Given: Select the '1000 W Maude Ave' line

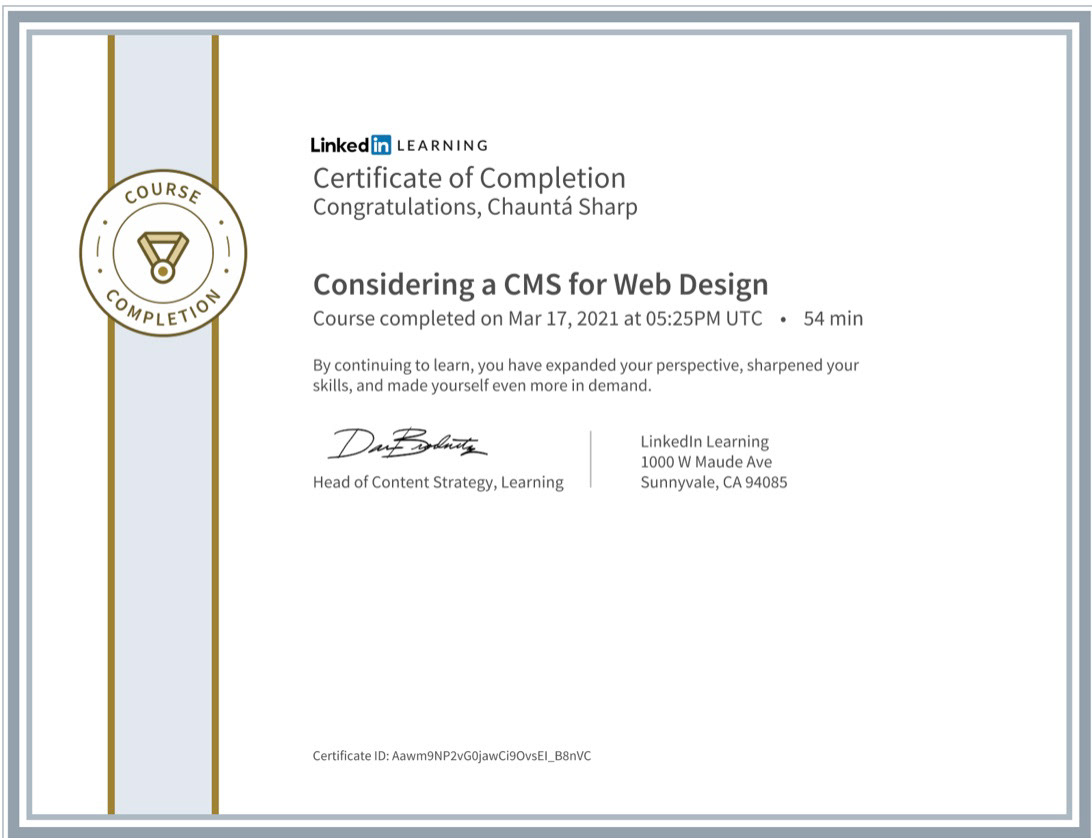Looking at the screenshot, I should click(x=706, y=462).
